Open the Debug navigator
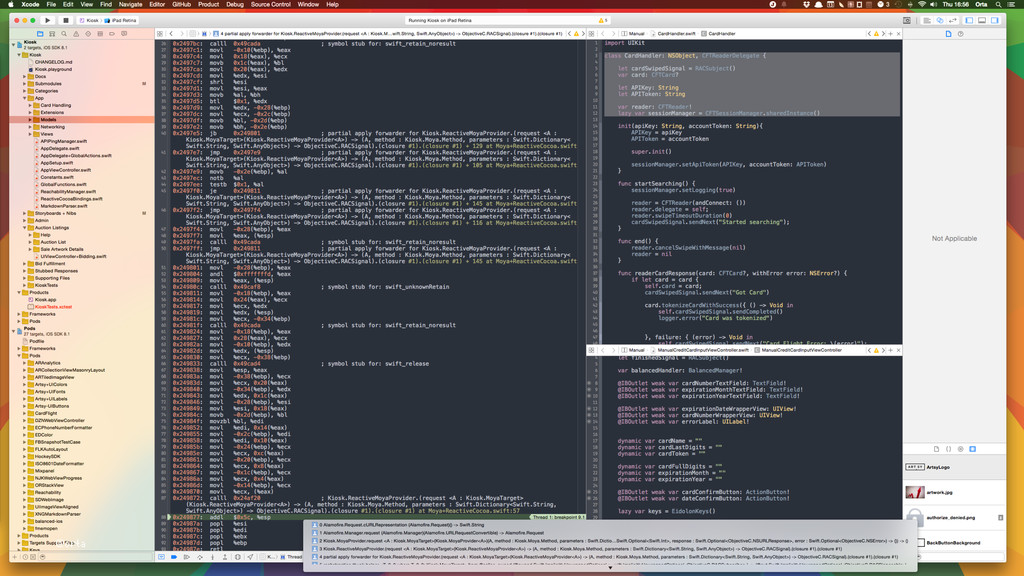This screenshot has width=1024, height=576. (x=100, y=33)
